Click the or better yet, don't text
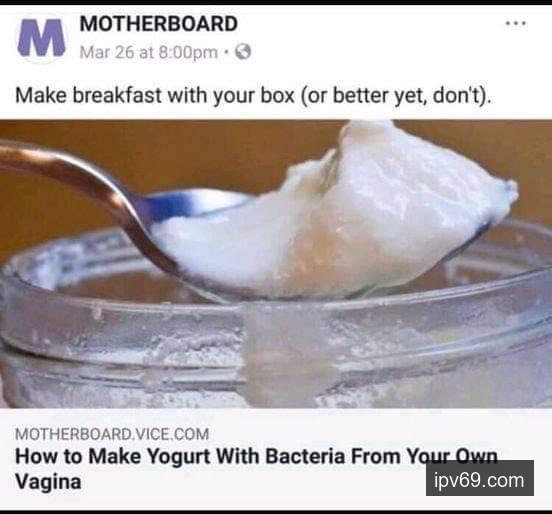Viewport: 552px width, 514px height. [395, 95]
